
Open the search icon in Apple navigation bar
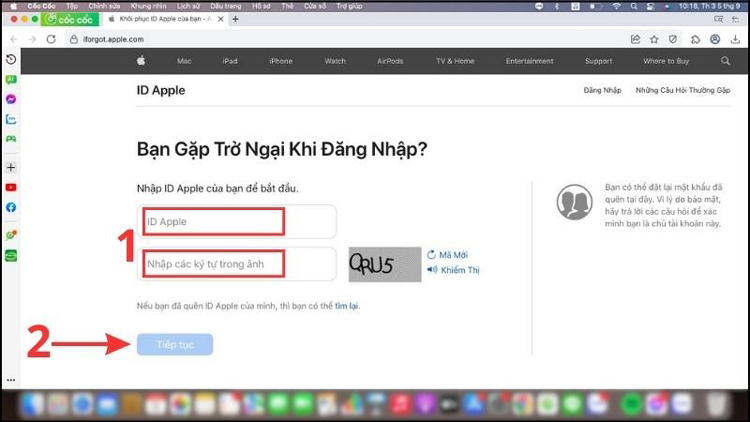pos(725,61)
